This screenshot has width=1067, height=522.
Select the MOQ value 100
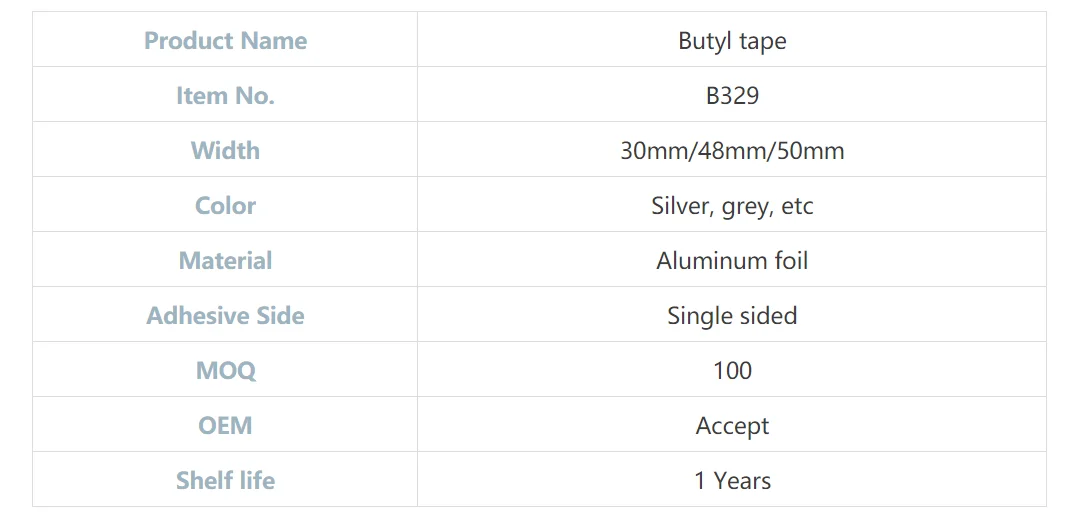tap(732, 371)
